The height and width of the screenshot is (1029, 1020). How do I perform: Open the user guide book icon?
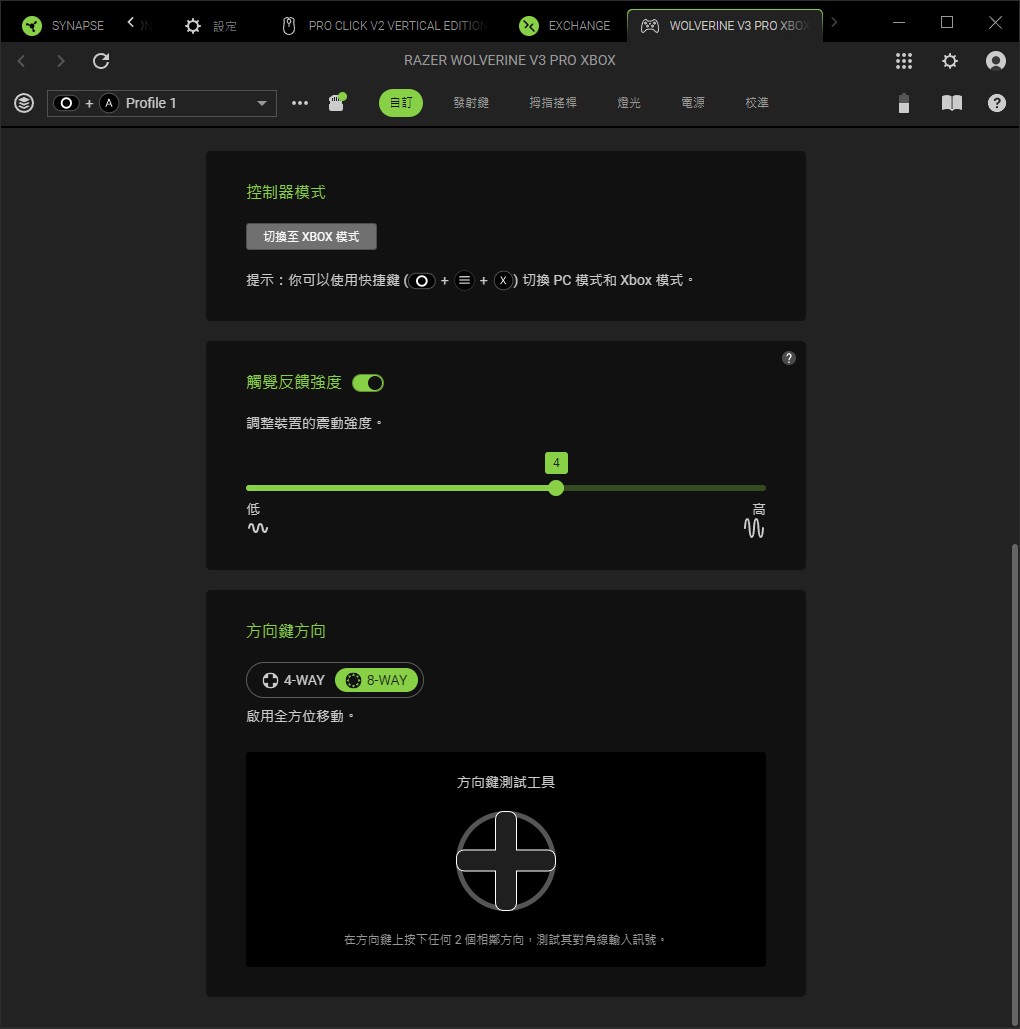(952, 103)
